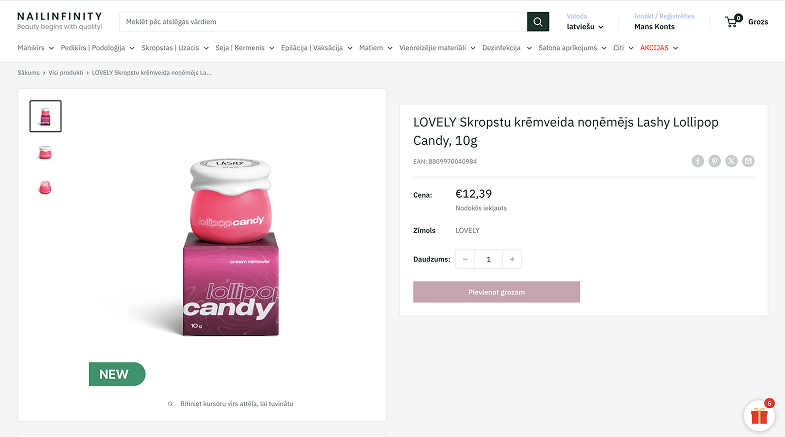The image size is (785, 437).
Task: Click the Pievienot grozam button
Action: pyautogui.click(x=496, y=292)
